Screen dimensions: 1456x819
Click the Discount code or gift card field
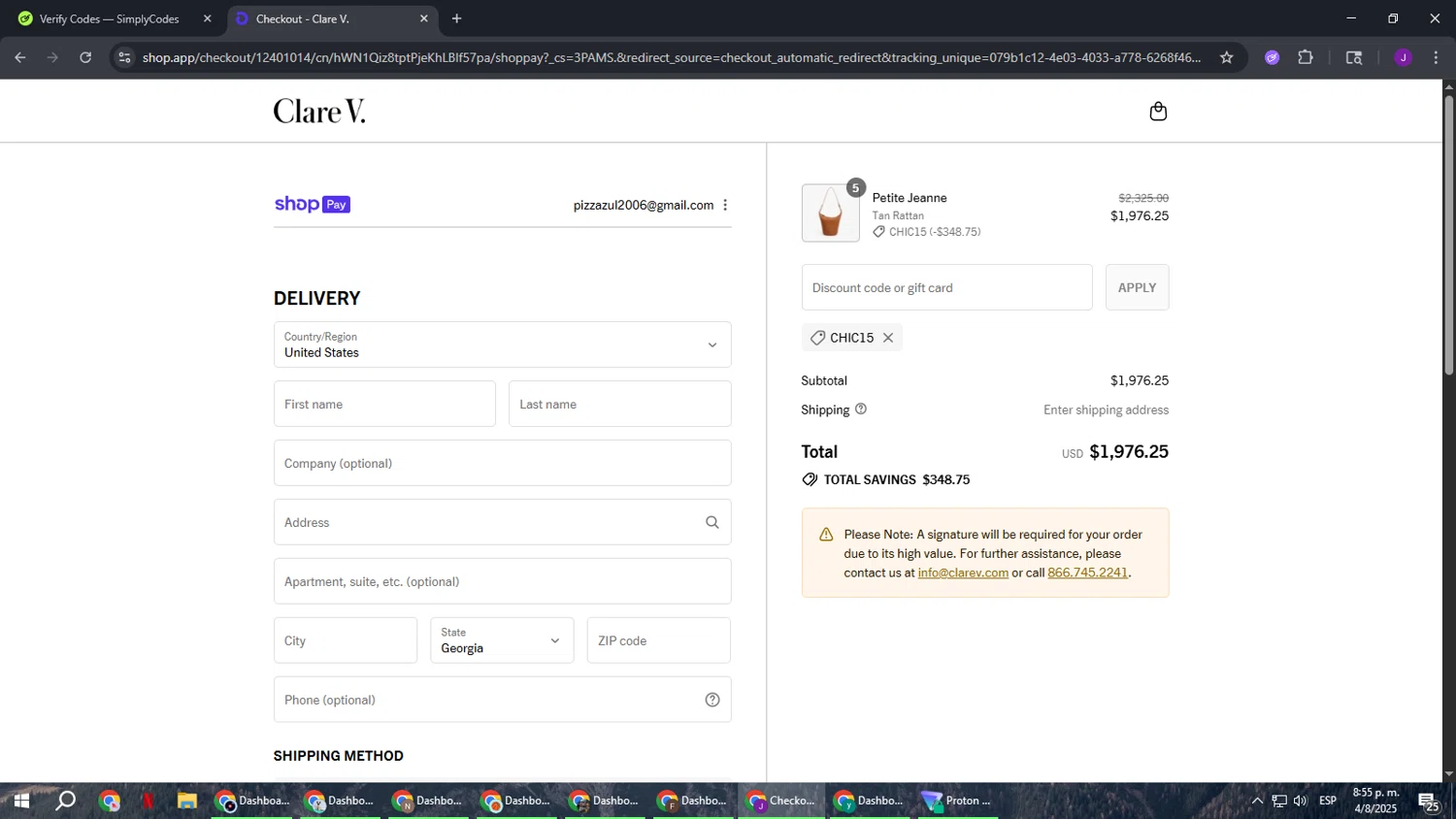[x=946, y=287]
